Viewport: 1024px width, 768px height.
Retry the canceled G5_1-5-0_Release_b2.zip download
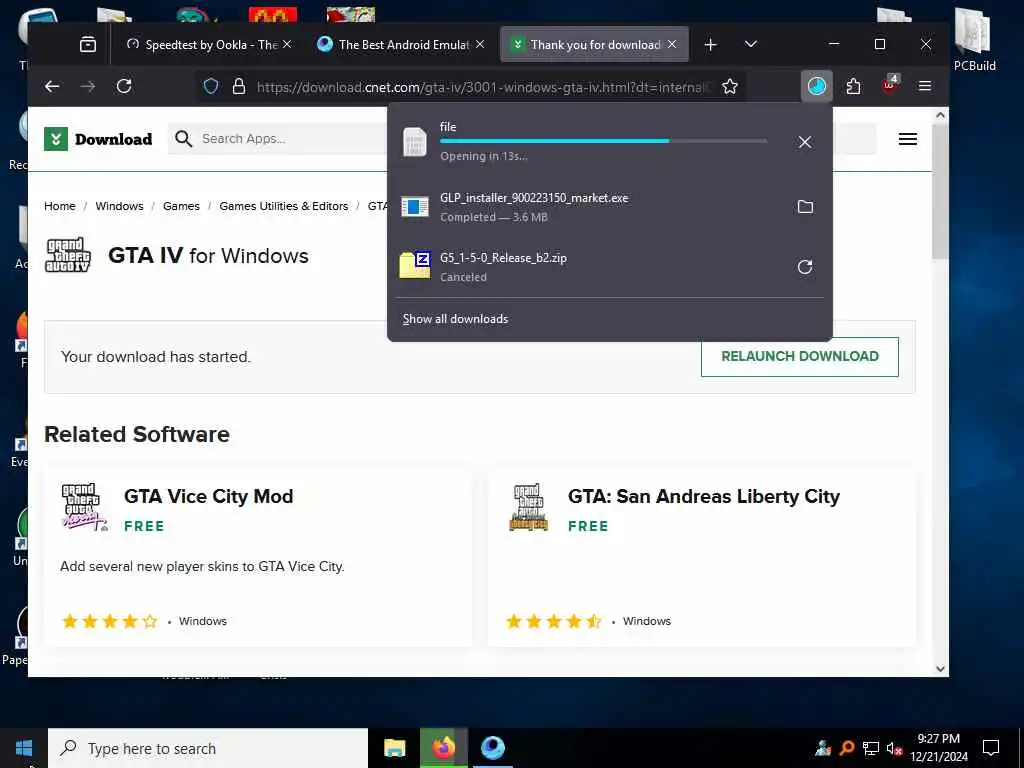tap(805, 266)
